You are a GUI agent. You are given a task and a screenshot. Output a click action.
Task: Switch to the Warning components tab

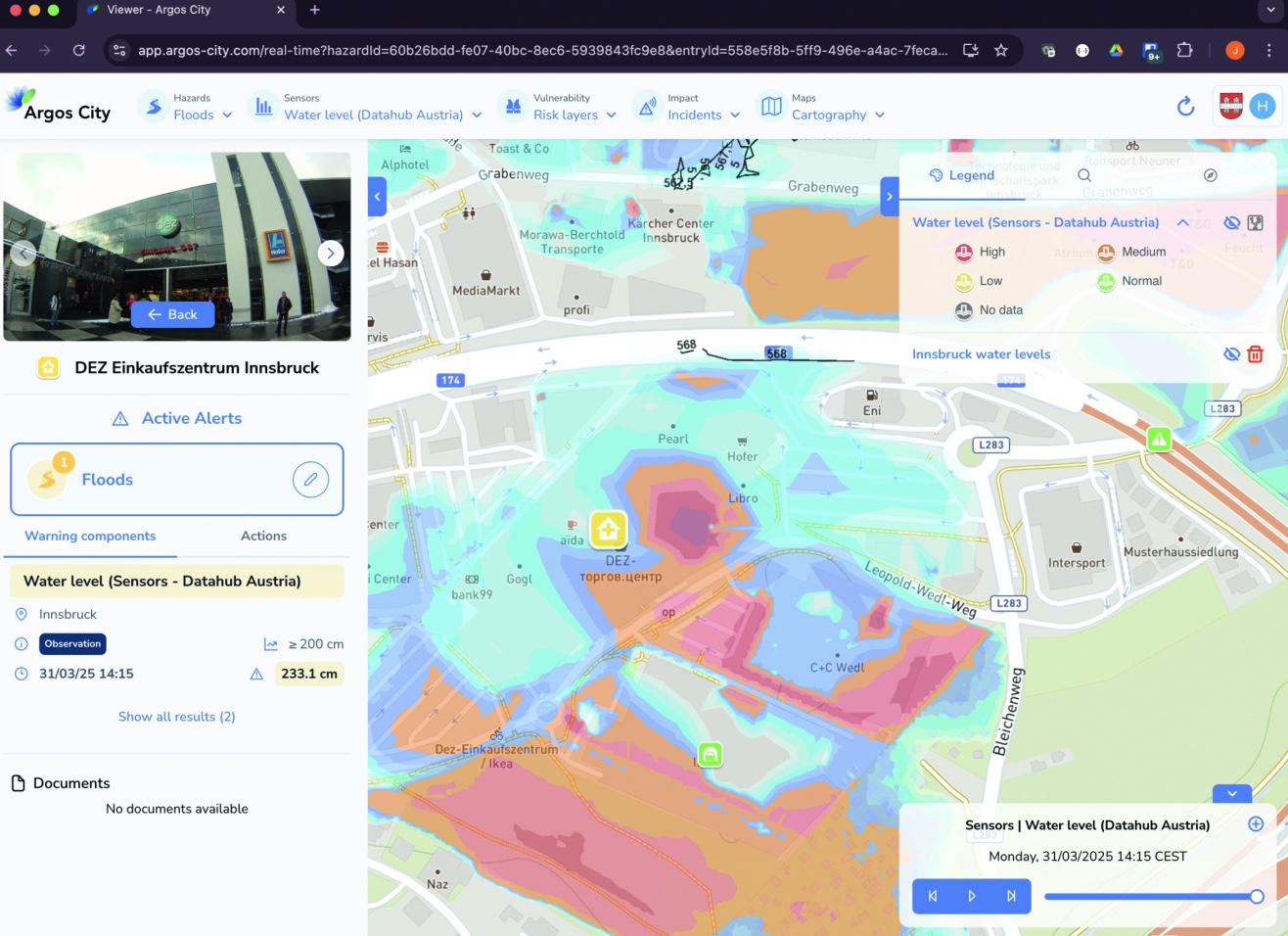[x=90, y=537]
